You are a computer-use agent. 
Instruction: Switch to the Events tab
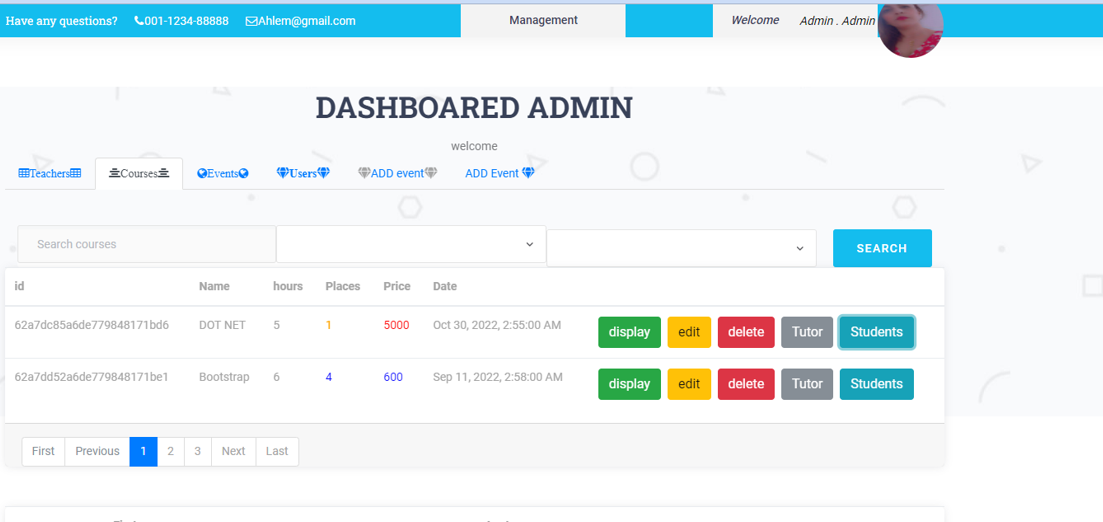(222, 174)
